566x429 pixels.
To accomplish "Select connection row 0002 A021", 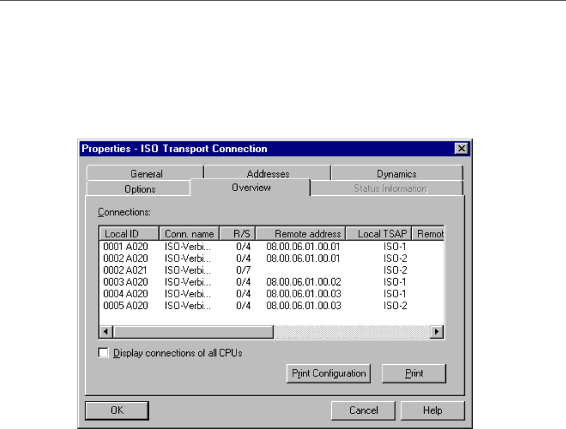I will 271,270.
